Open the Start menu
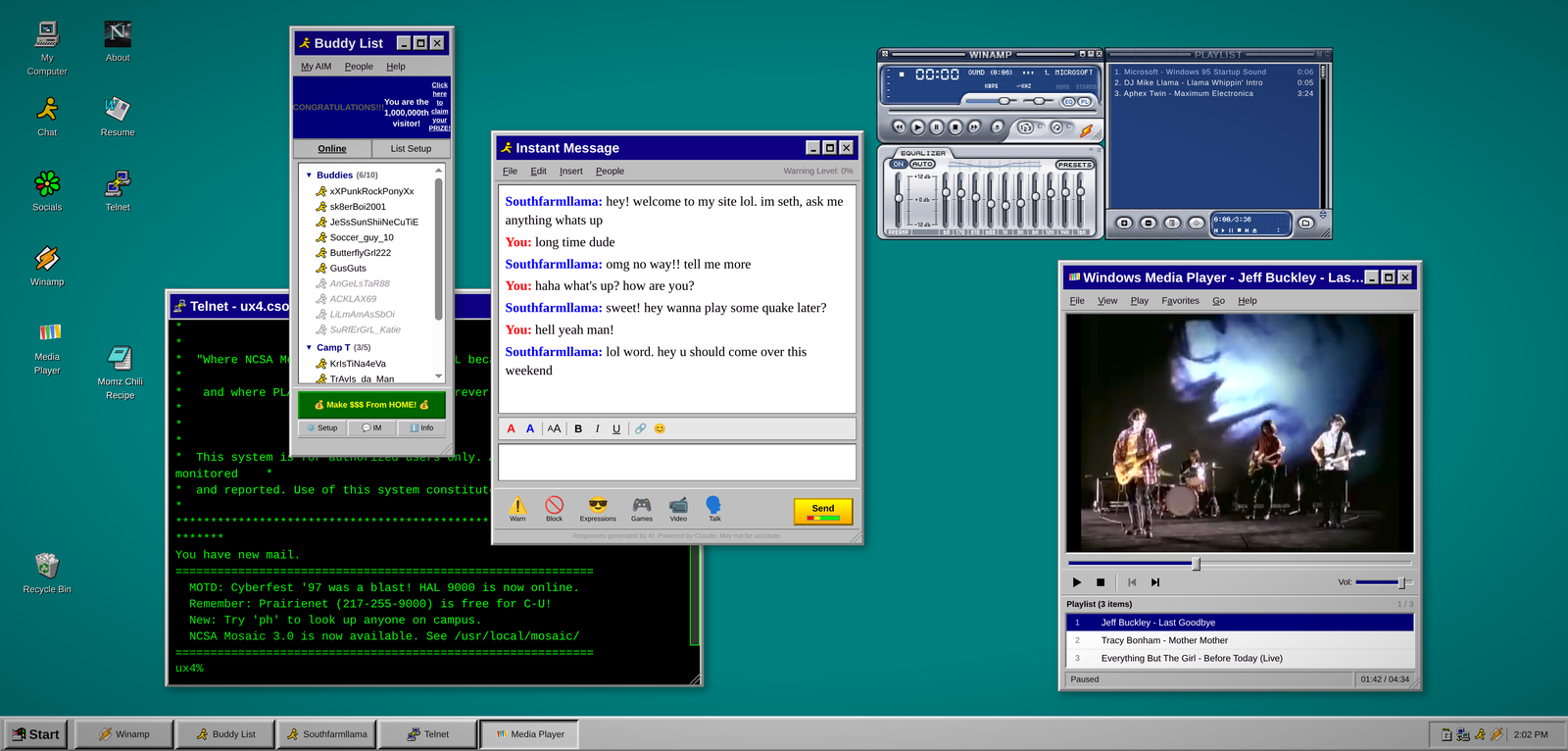 (x=35, y=734)
